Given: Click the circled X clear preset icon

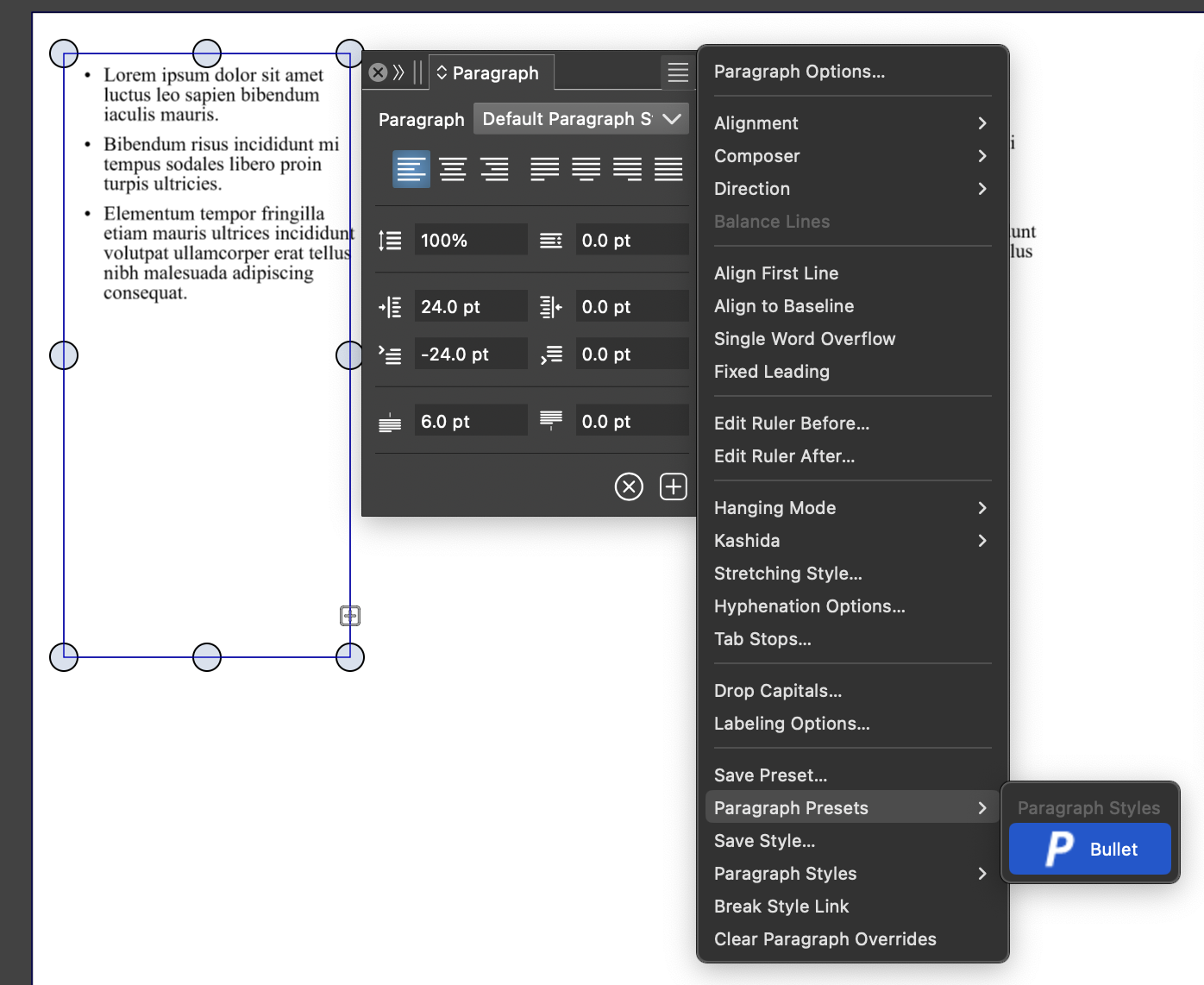Looking at the screenshot, I should (629, 487).
